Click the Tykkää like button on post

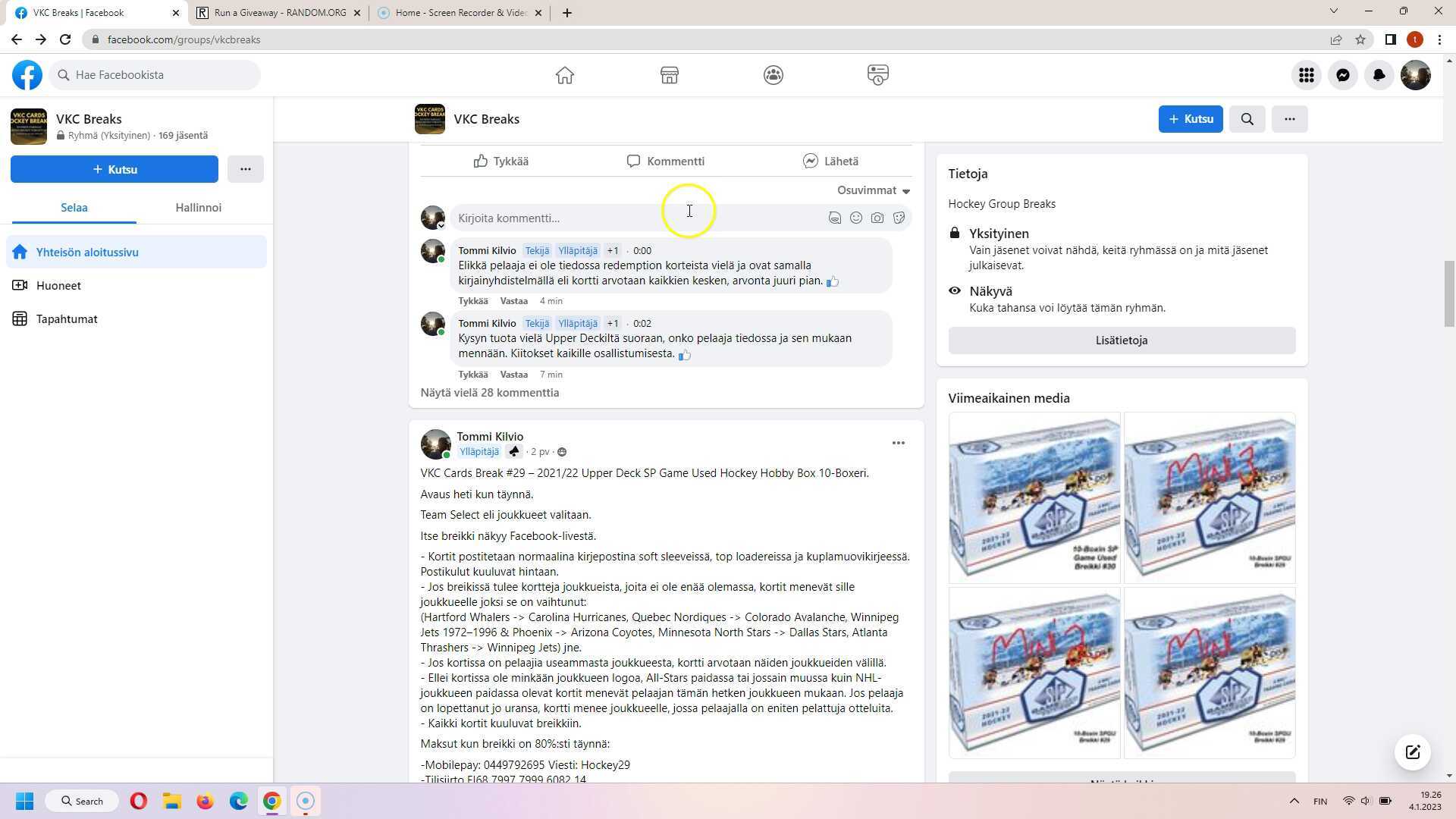pyautogui.click(x=501, y=162)
